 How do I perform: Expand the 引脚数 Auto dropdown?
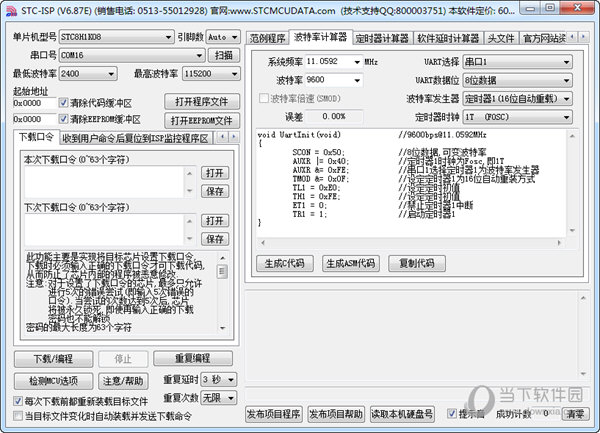[x=223, y=37]
